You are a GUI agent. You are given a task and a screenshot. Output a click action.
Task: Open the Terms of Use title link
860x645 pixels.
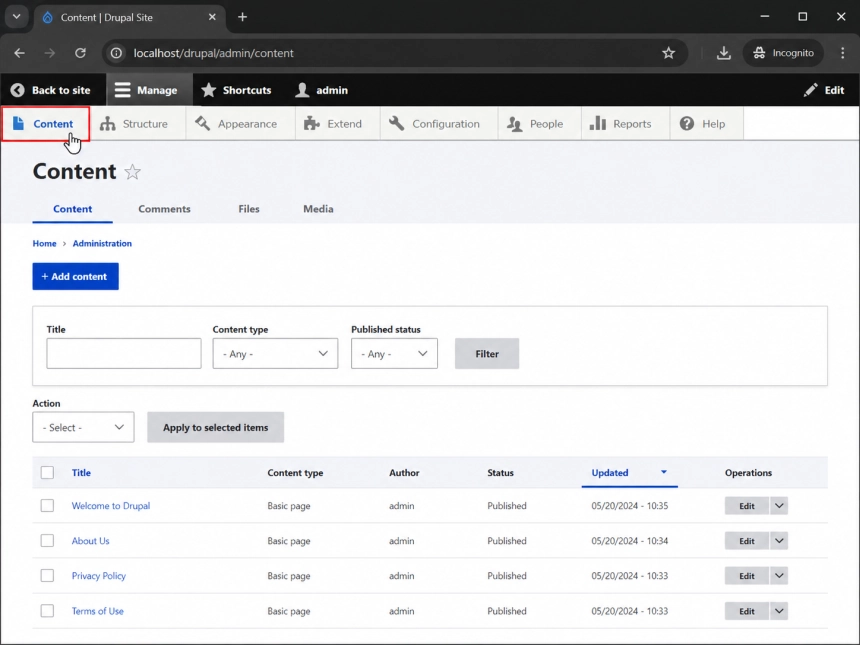coord(98,611)
